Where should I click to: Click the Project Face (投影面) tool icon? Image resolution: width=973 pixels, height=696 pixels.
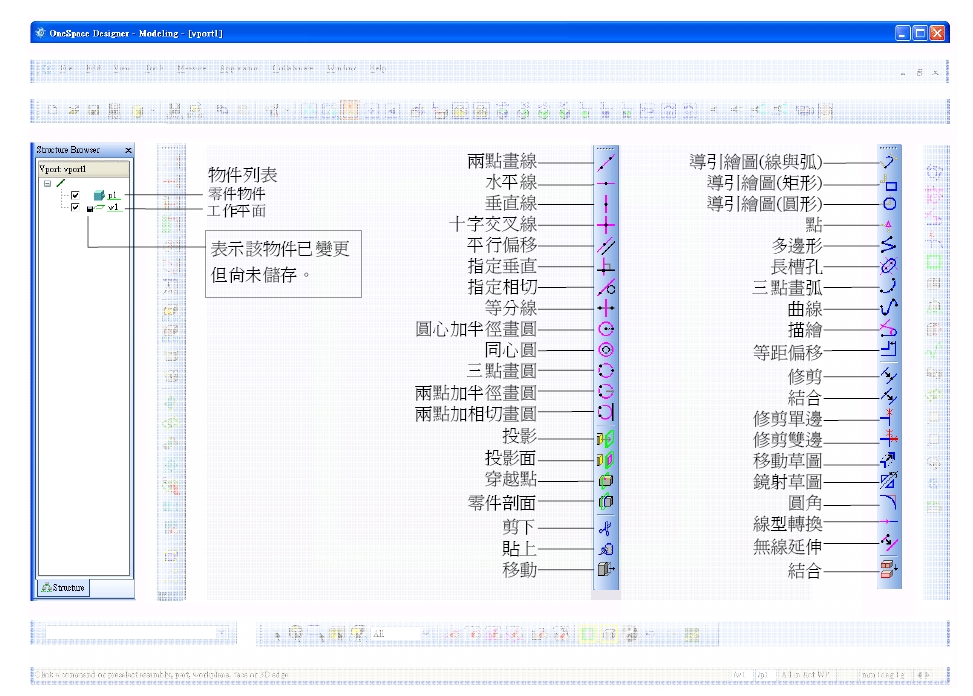pyautogui.click(x=606, y=460)
